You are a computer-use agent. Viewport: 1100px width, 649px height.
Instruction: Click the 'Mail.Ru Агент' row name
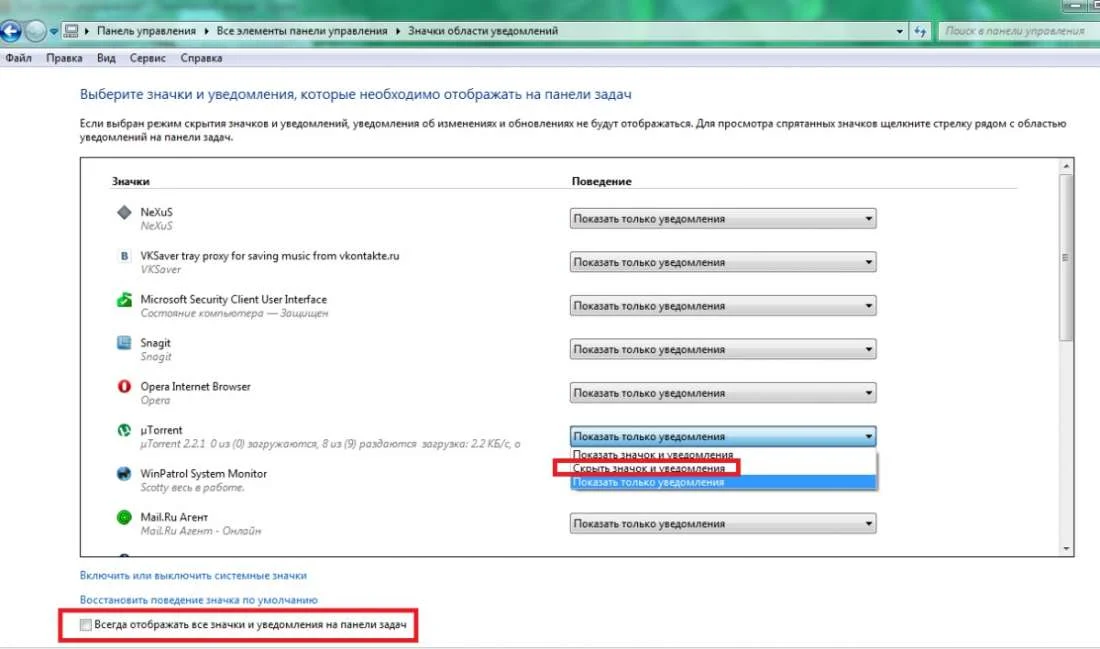pyautogui.click(x=174, y=517)
